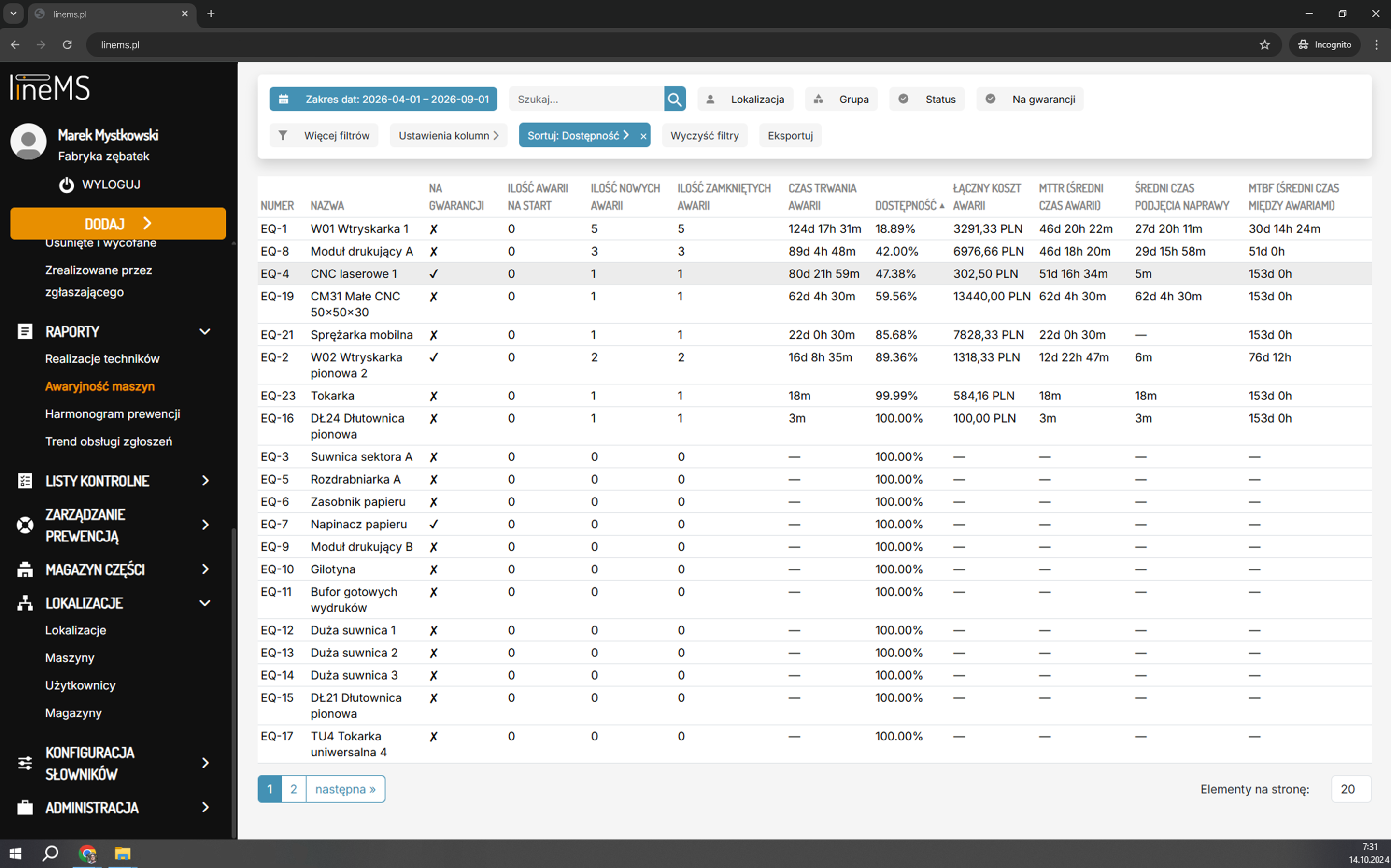Click the RAPORTY document icon

[25, 331]
